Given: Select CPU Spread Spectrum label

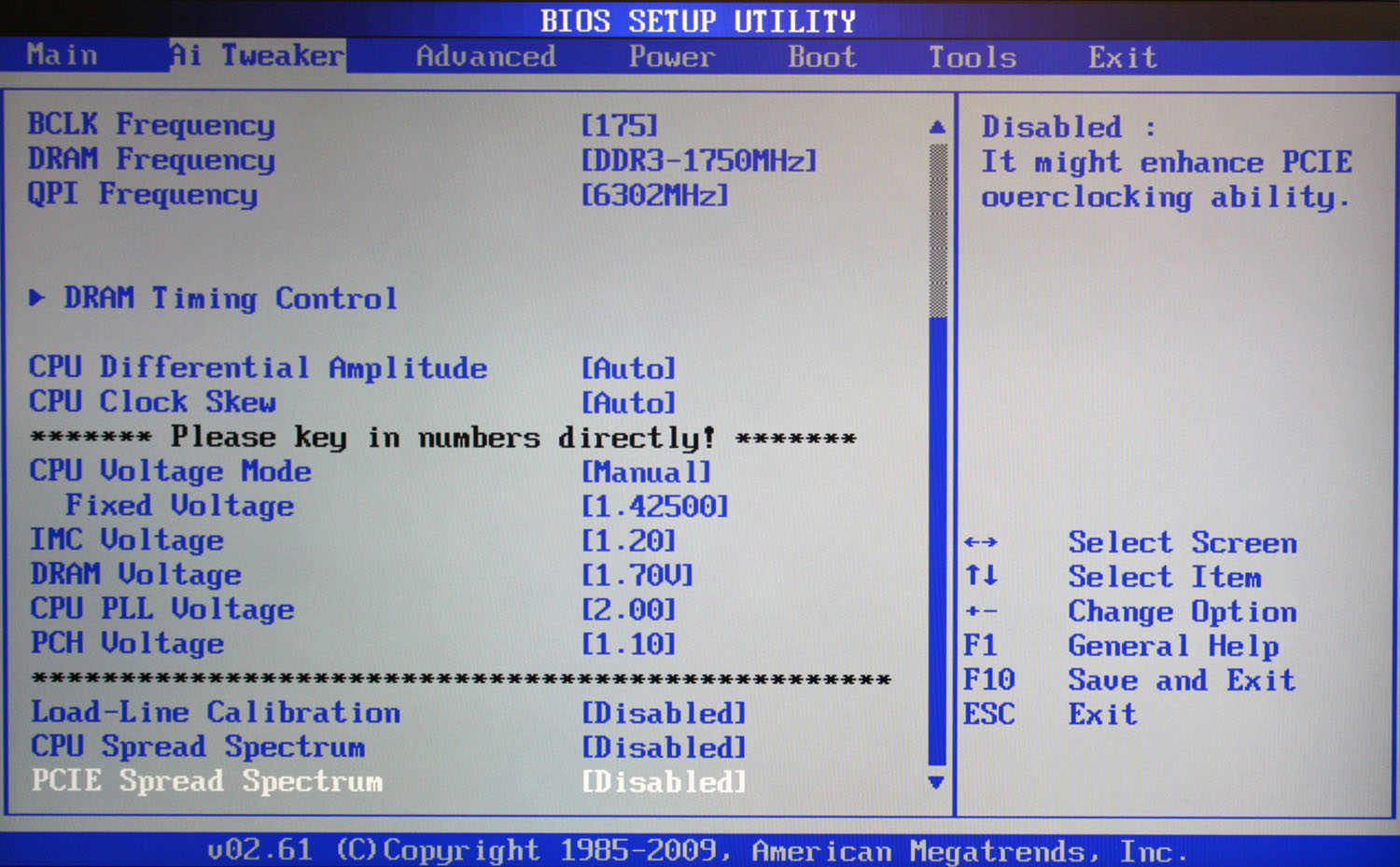Looking at the screenshot, I should [198, 748].
